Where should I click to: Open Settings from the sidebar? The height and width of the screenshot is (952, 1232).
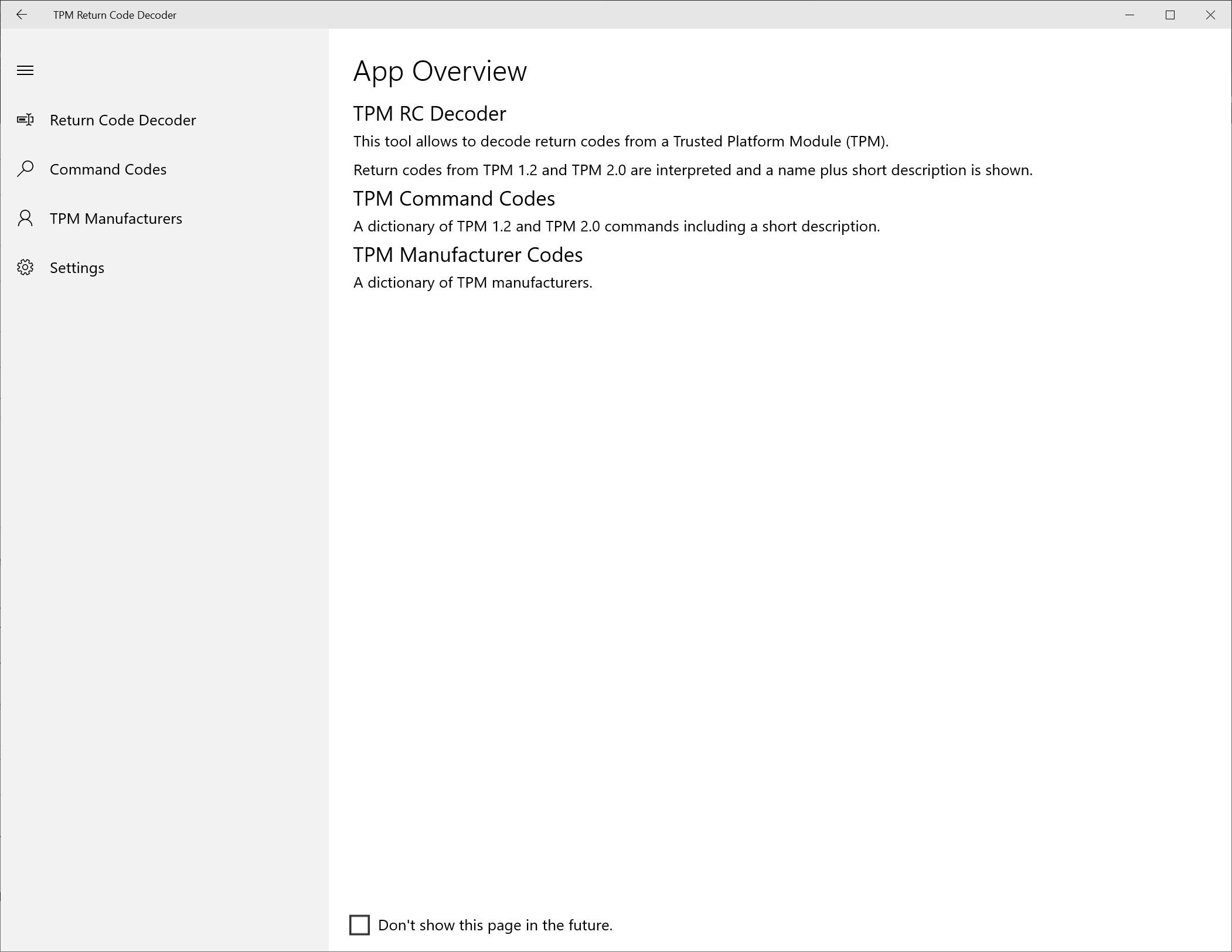click(x=77, y=268)
